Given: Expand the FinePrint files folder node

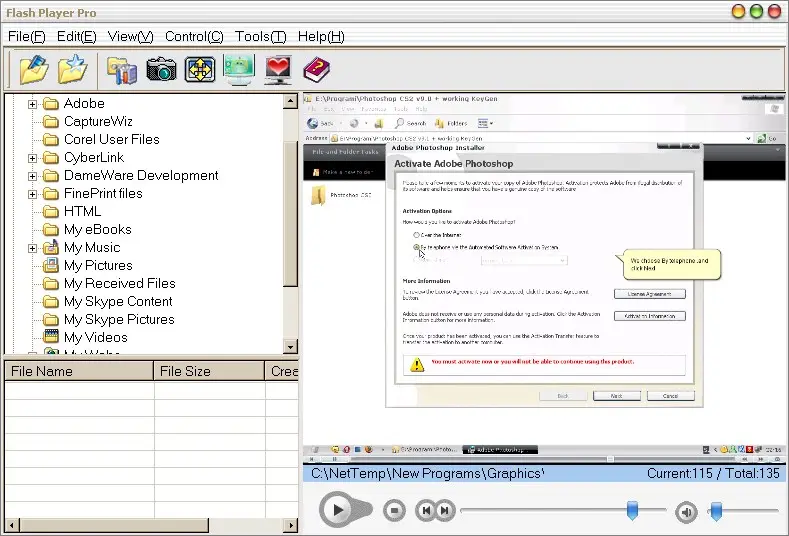Looking at the screenshot, I should [x=32, y=194].
